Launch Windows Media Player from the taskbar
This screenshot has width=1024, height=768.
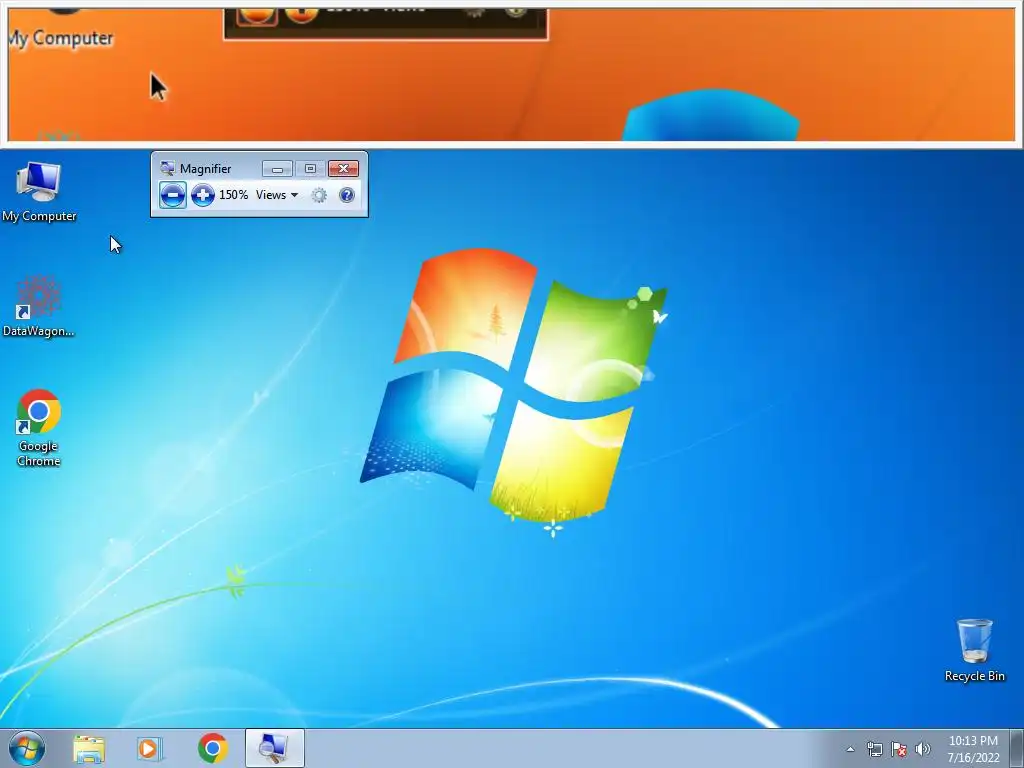(x=149, y=748)
